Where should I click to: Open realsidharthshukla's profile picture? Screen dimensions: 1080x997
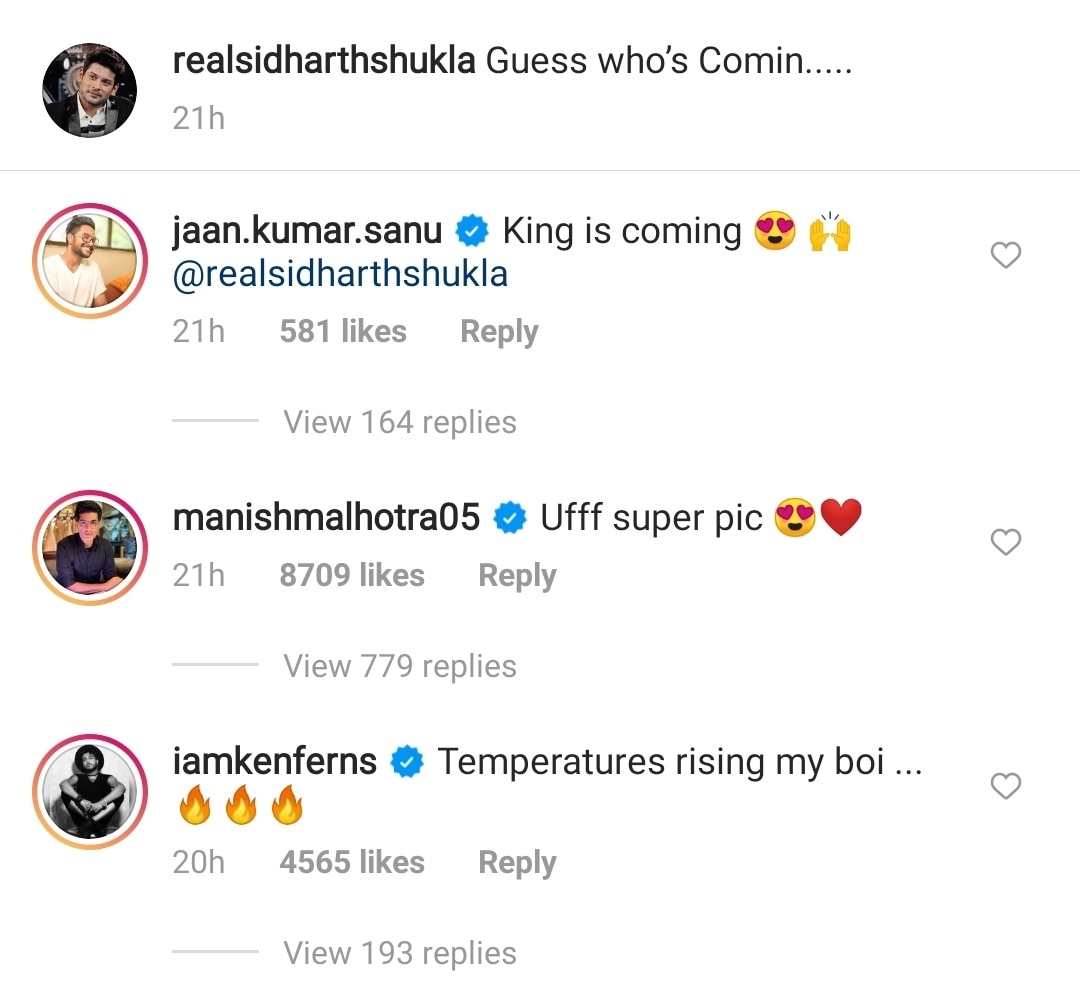pyautogui.click(x=89, y=90)
